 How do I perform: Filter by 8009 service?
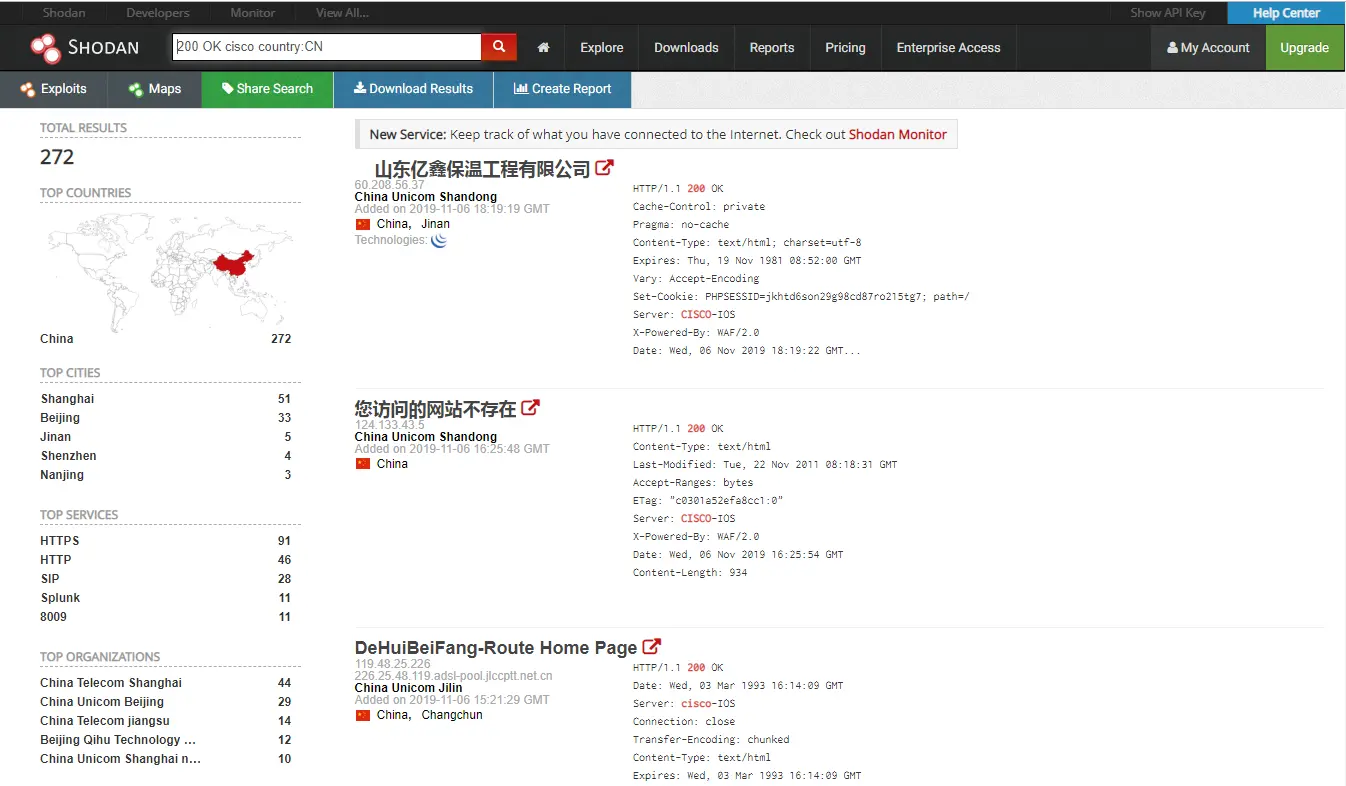pos(54,617)
